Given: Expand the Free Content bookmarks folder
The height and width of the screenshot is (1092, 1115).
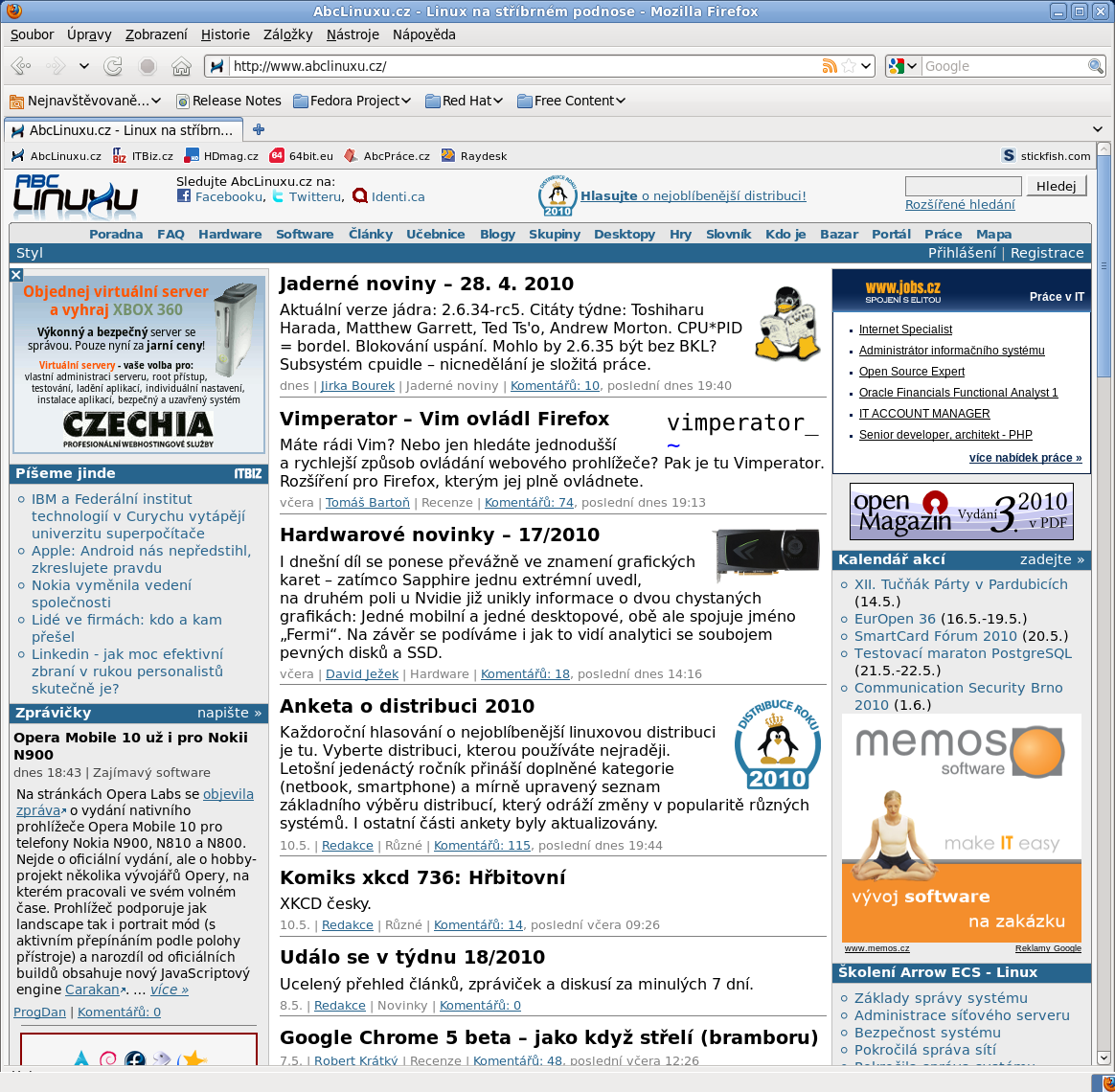Looking at the screenshot, I should (572, 101).
